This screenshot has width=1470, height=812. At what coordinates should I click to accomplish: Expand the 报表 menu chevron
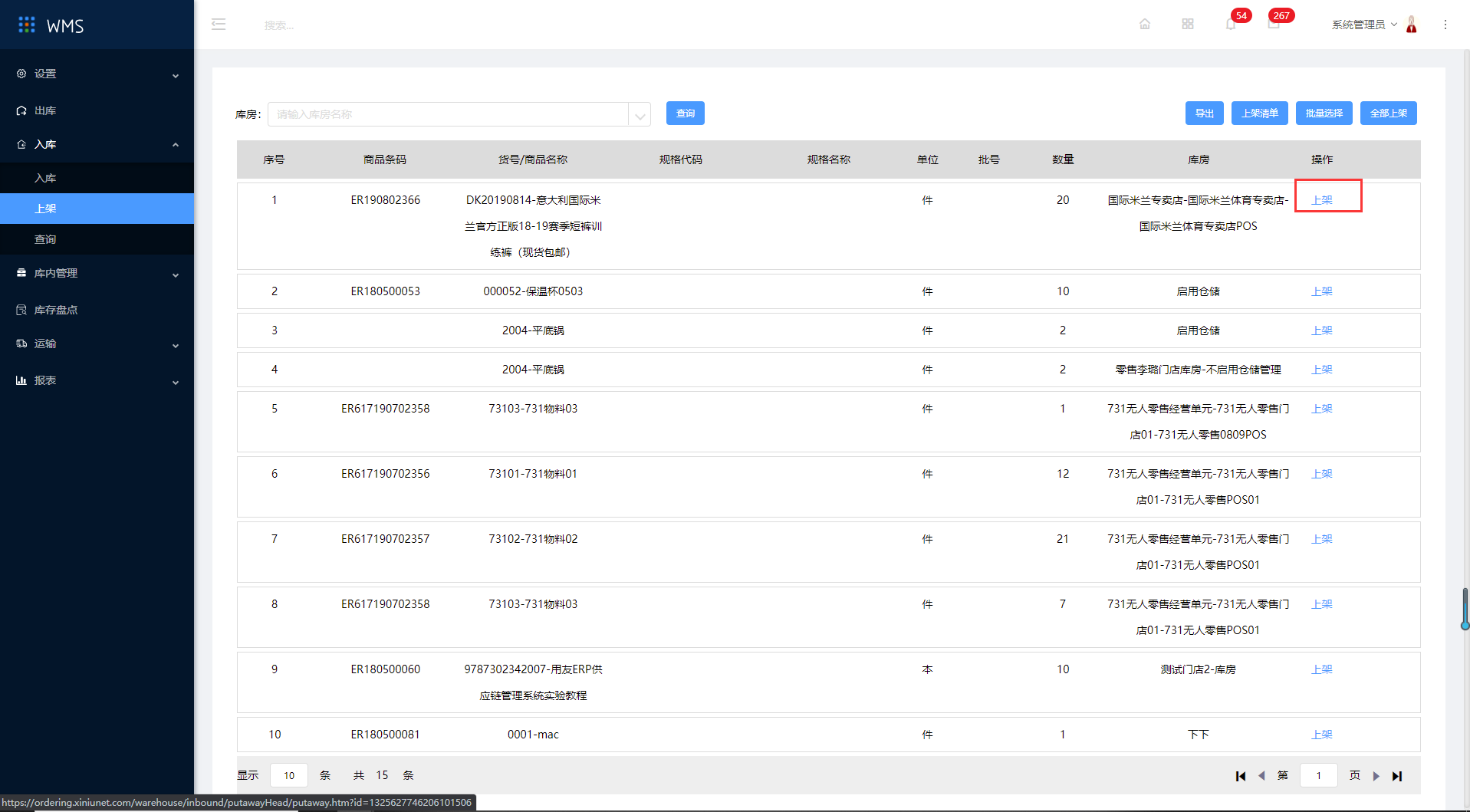pos(176,382)
